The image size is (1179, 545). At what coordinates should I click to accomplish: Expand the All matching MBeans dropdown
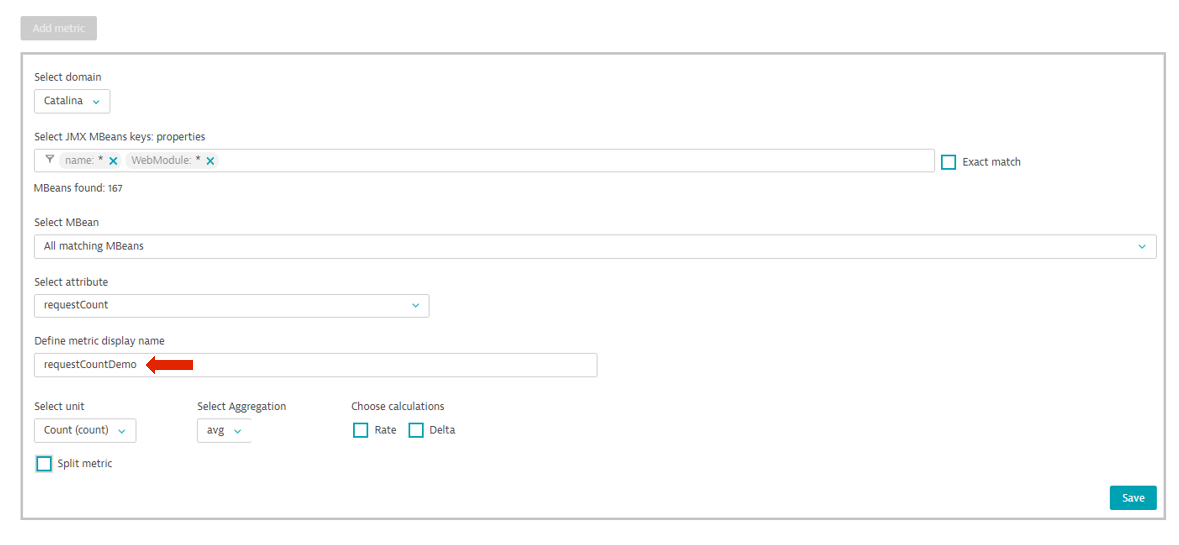click(x=595, y=247)
